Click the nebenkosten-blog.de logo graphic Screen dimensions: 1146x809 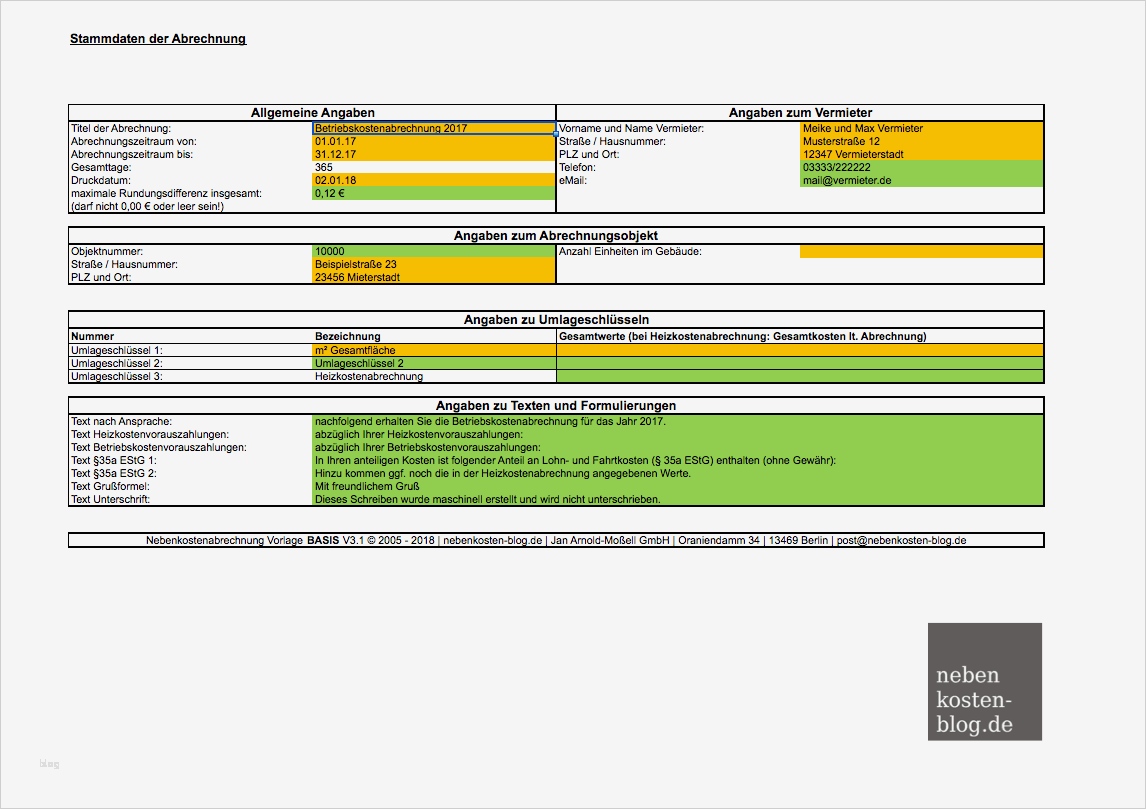click(x=984, y=681)
